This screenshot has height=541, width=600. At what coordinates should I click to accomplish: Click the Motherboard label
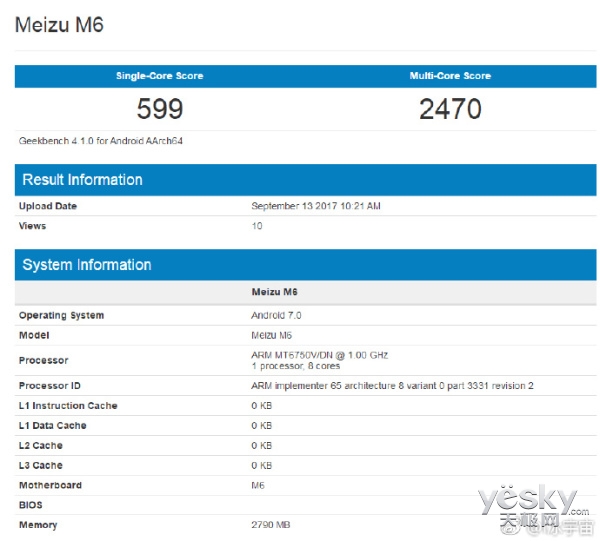tap(50, 485)
